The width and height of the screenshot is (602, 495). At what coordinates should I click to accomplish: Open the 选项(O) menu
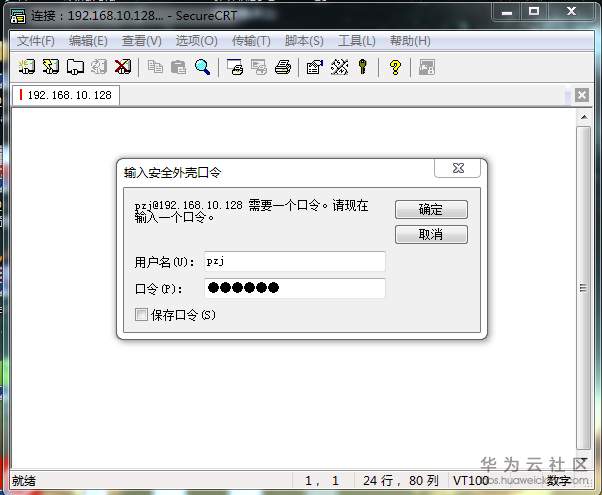pos(196,41)
